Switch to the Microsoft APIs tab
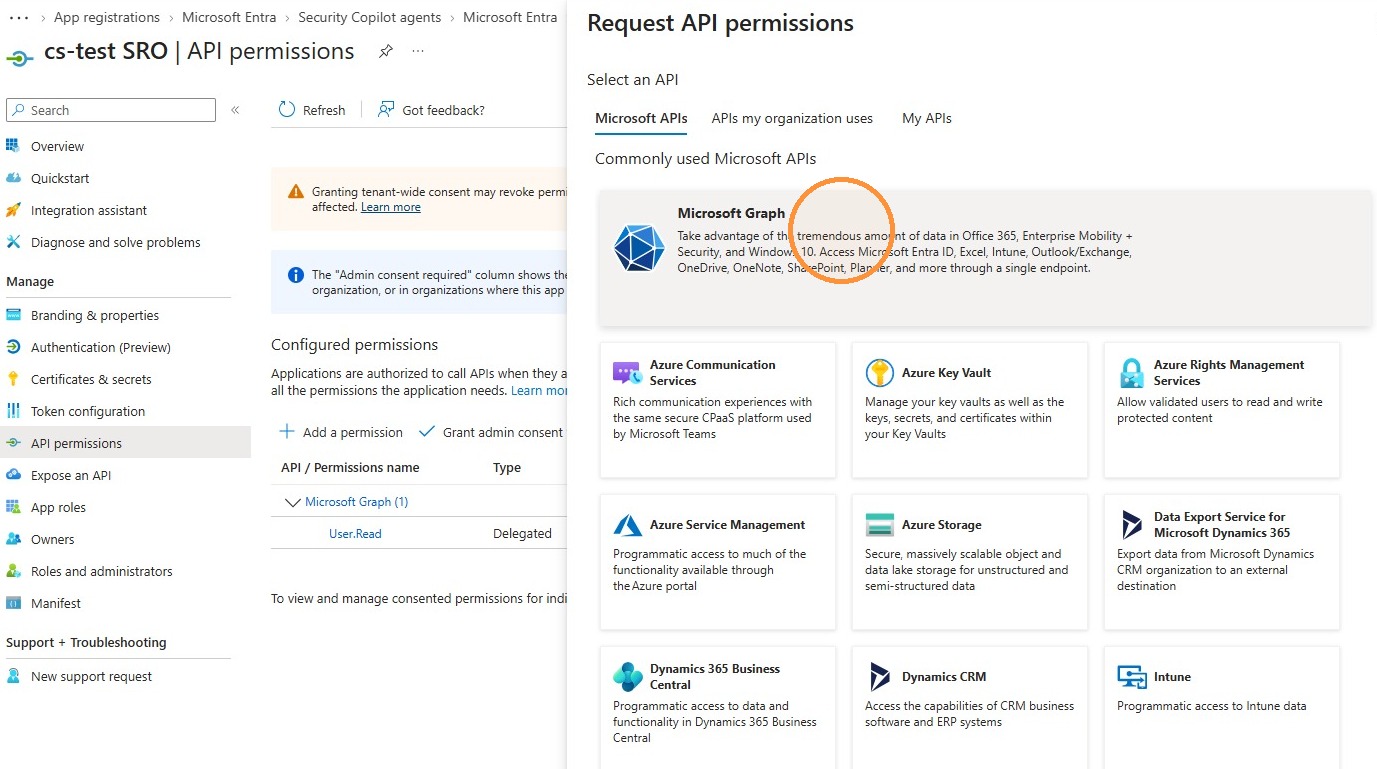Screen dimensions: 1377x769 (x=641, y=118)
